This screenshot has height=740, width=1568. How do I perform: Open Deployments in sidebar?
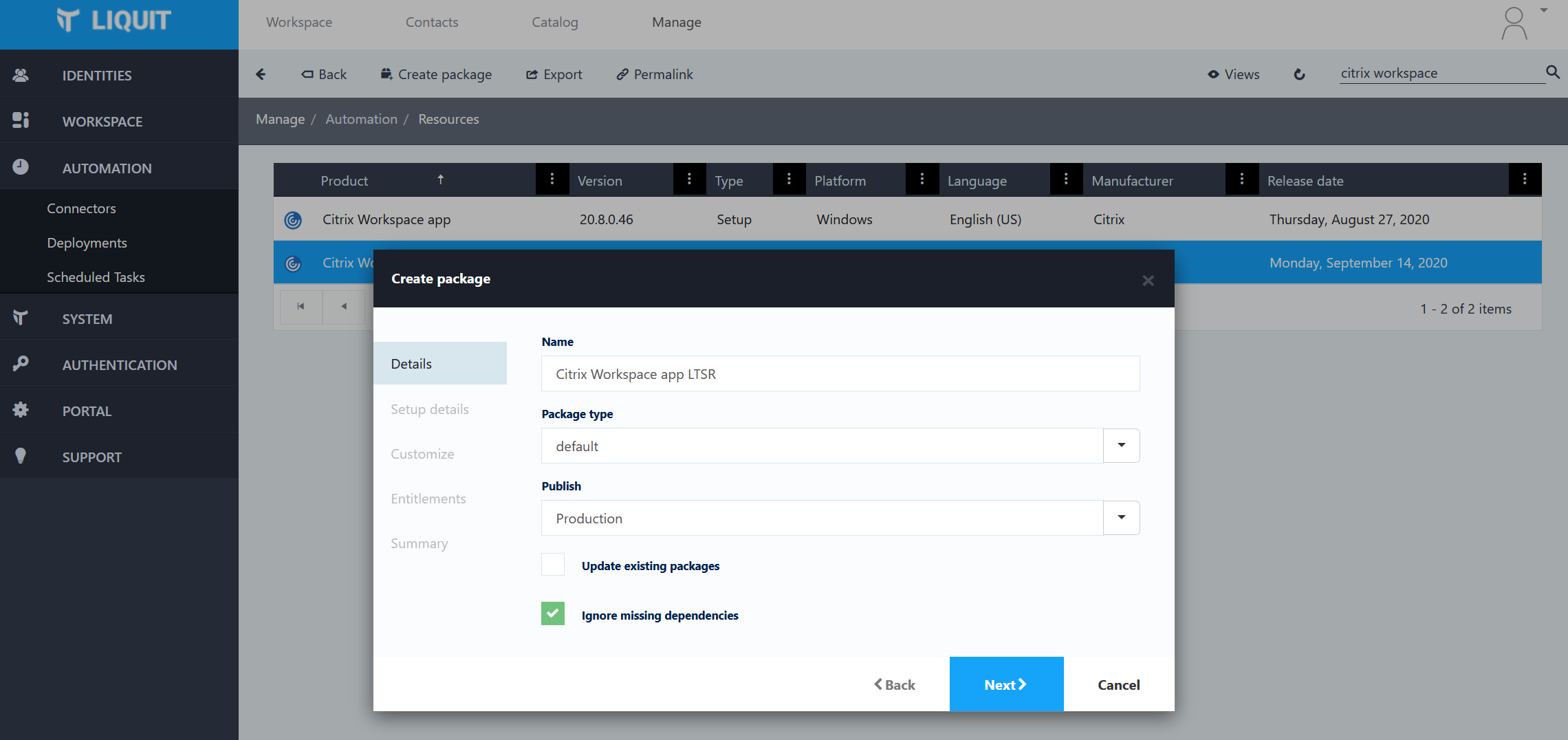87,243
